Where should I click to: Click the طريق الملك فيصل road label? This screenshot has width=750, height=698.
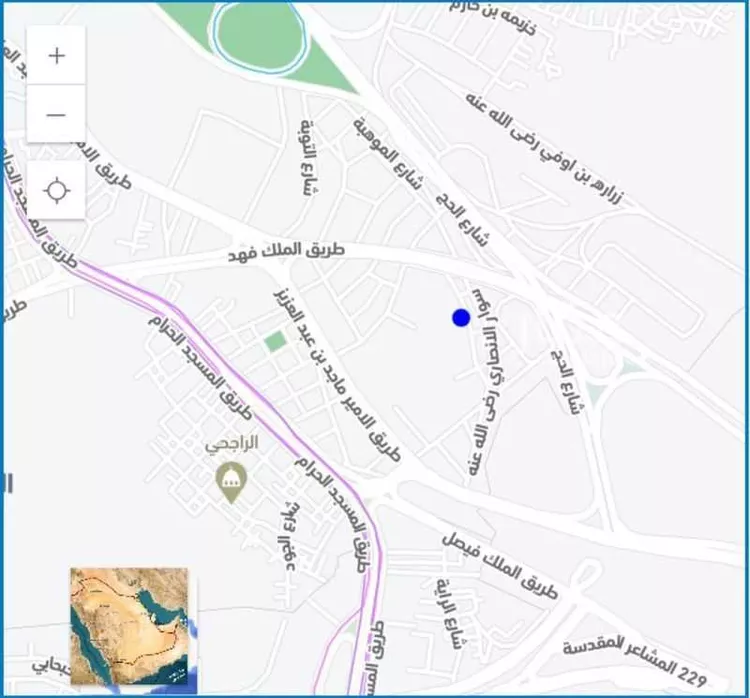(x=499, y=566)
